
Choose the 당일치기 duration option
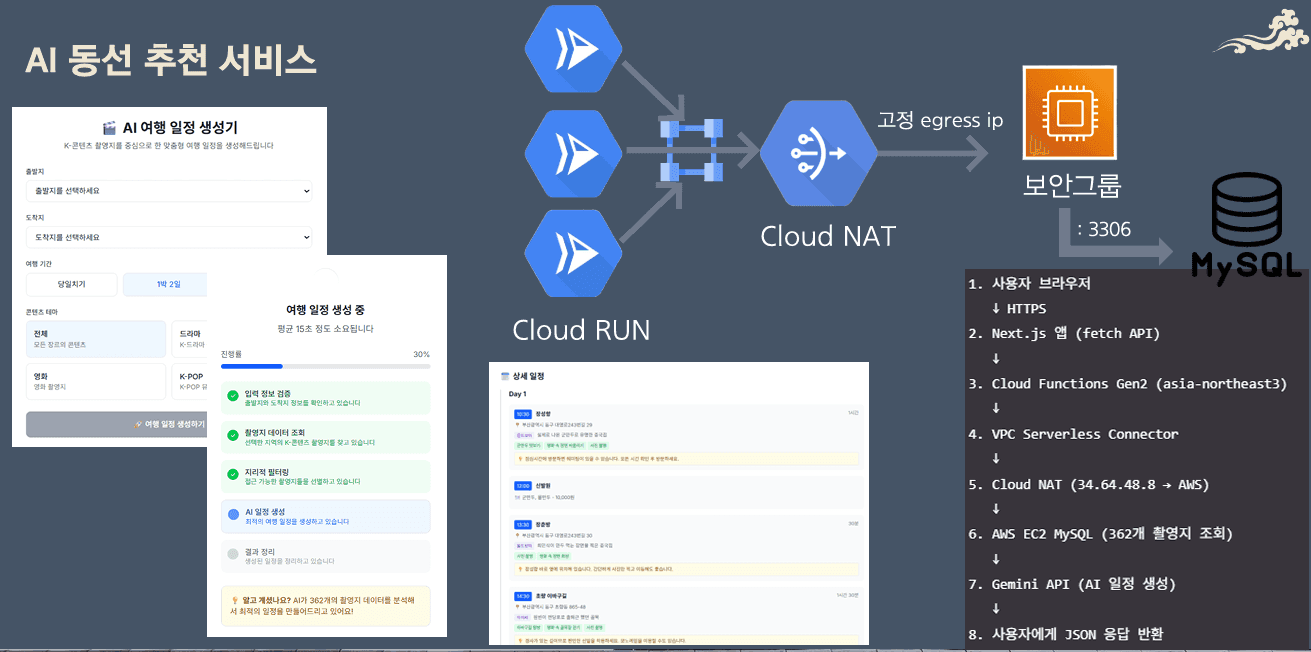pyautogui.click(x=71, y=284)
